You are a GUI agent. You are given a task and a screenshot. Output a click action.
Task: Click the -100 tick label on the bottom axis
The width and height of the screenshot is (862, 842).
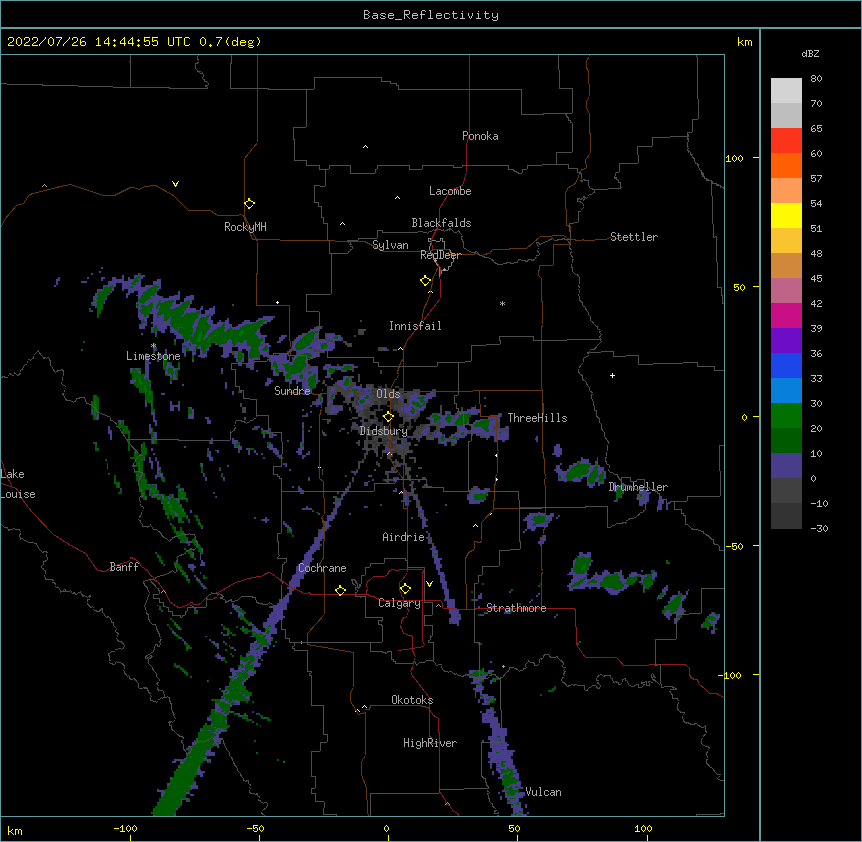pyautogui.click(x=125, y=828)
